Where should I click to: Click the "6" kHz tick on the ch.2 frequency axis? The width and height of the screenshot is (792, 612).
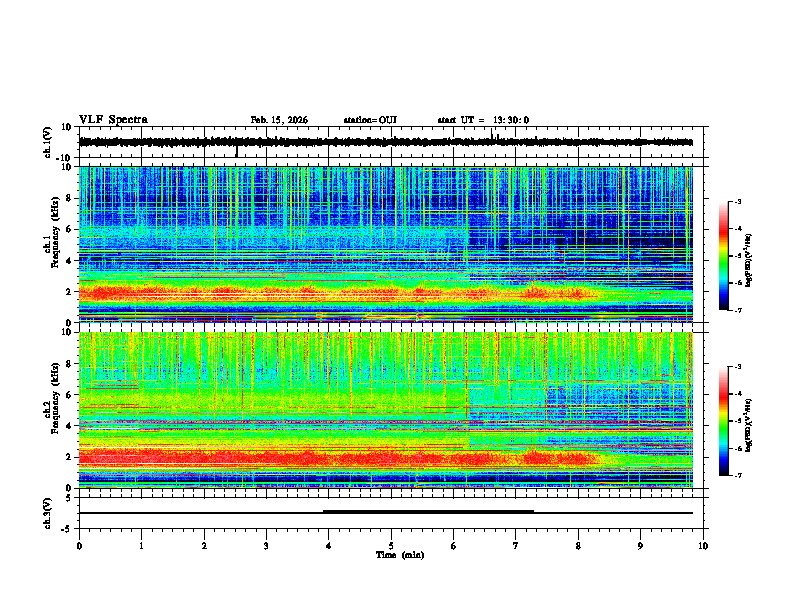(70, 395)
